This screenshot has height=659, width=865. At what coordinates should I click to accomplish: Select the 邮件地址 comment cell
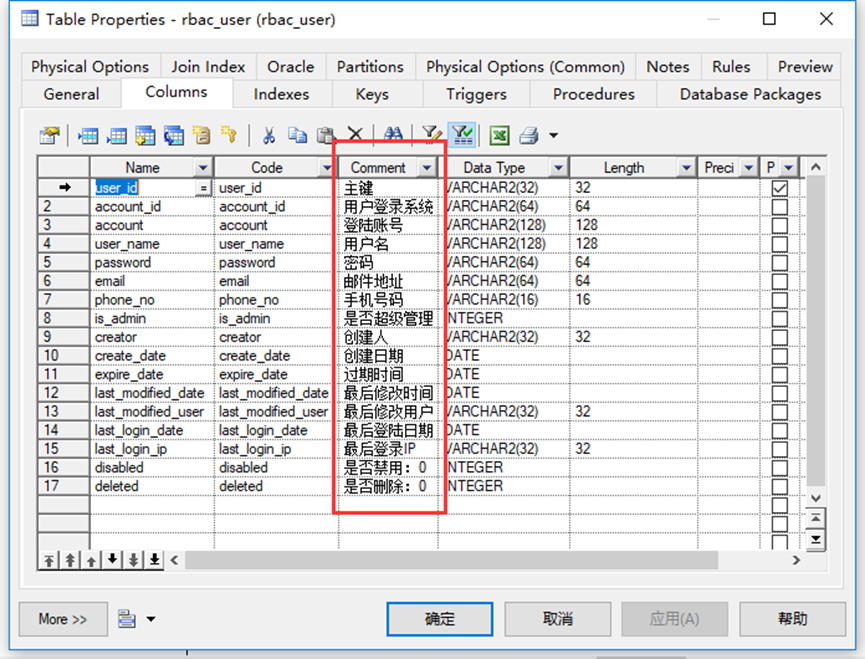coord(388,281)
